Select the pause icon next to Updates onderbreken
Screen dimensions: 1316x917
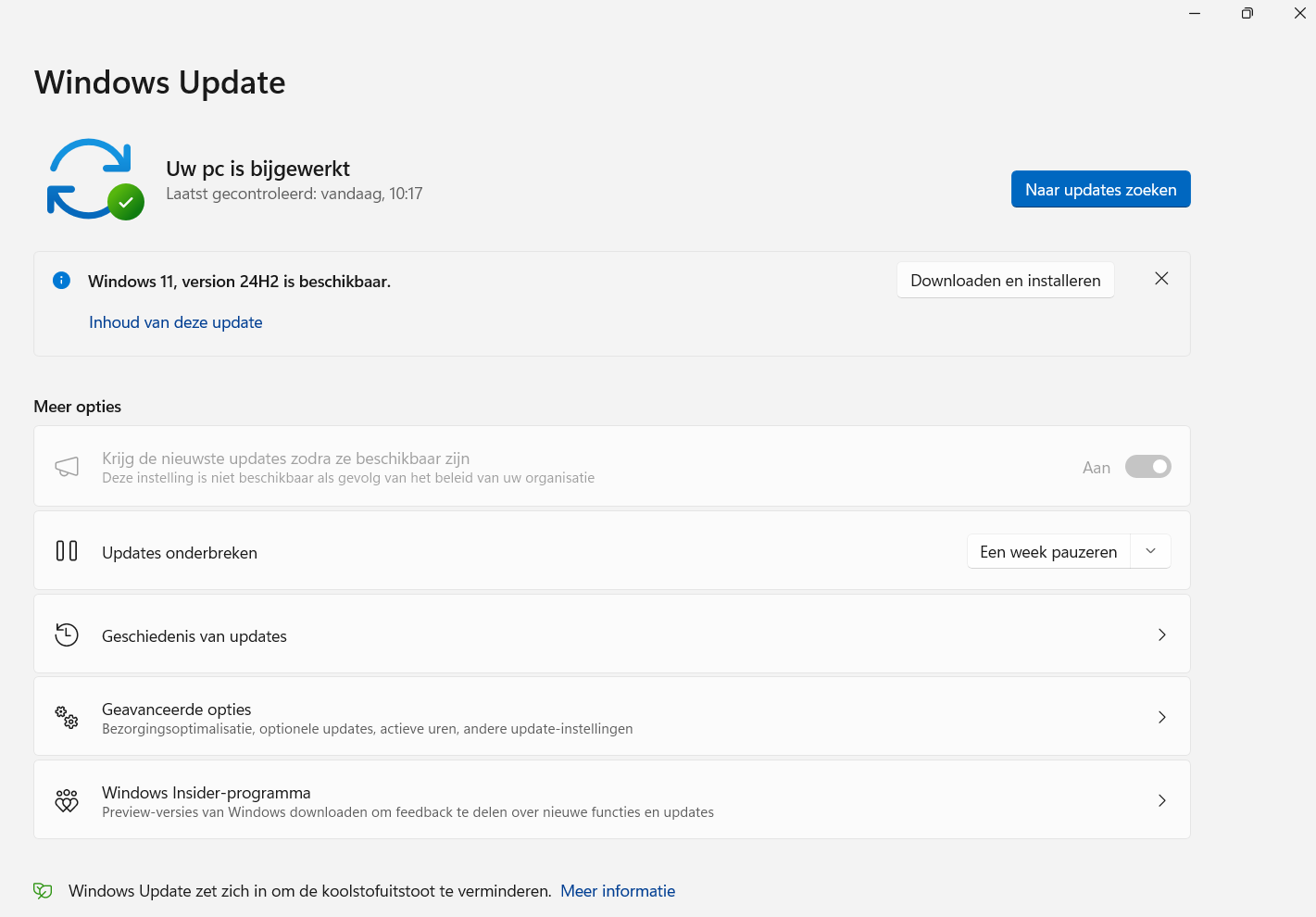67,550
